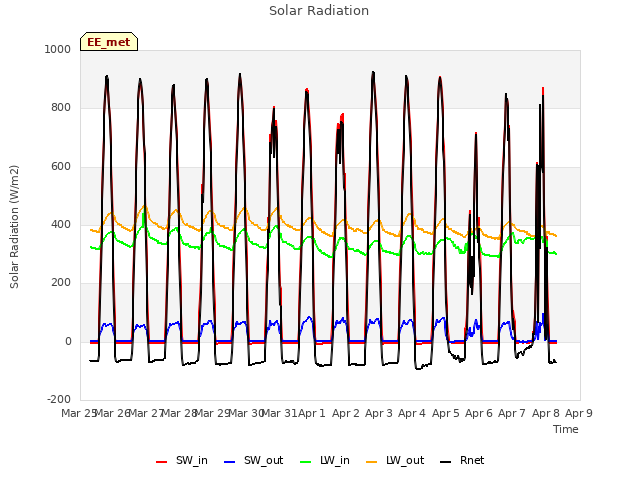Toggle the SW_in legend entry

pyautogui.click(x=182, y=460)
